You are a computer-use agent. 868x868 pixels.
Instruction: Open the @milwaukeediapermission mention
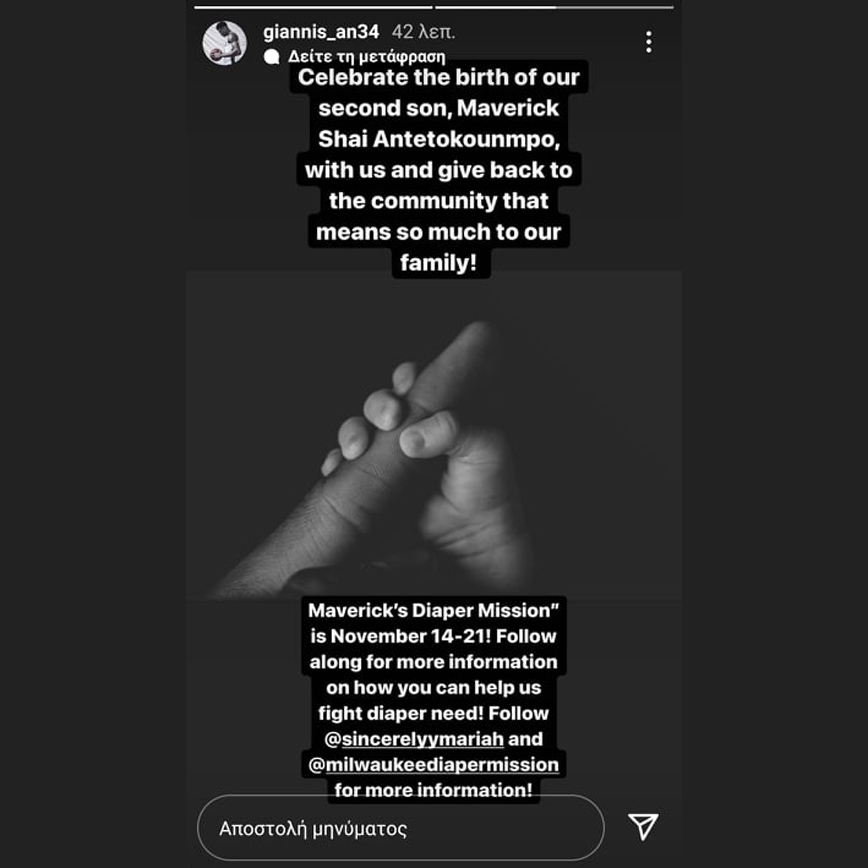click(x=433, y=764)
